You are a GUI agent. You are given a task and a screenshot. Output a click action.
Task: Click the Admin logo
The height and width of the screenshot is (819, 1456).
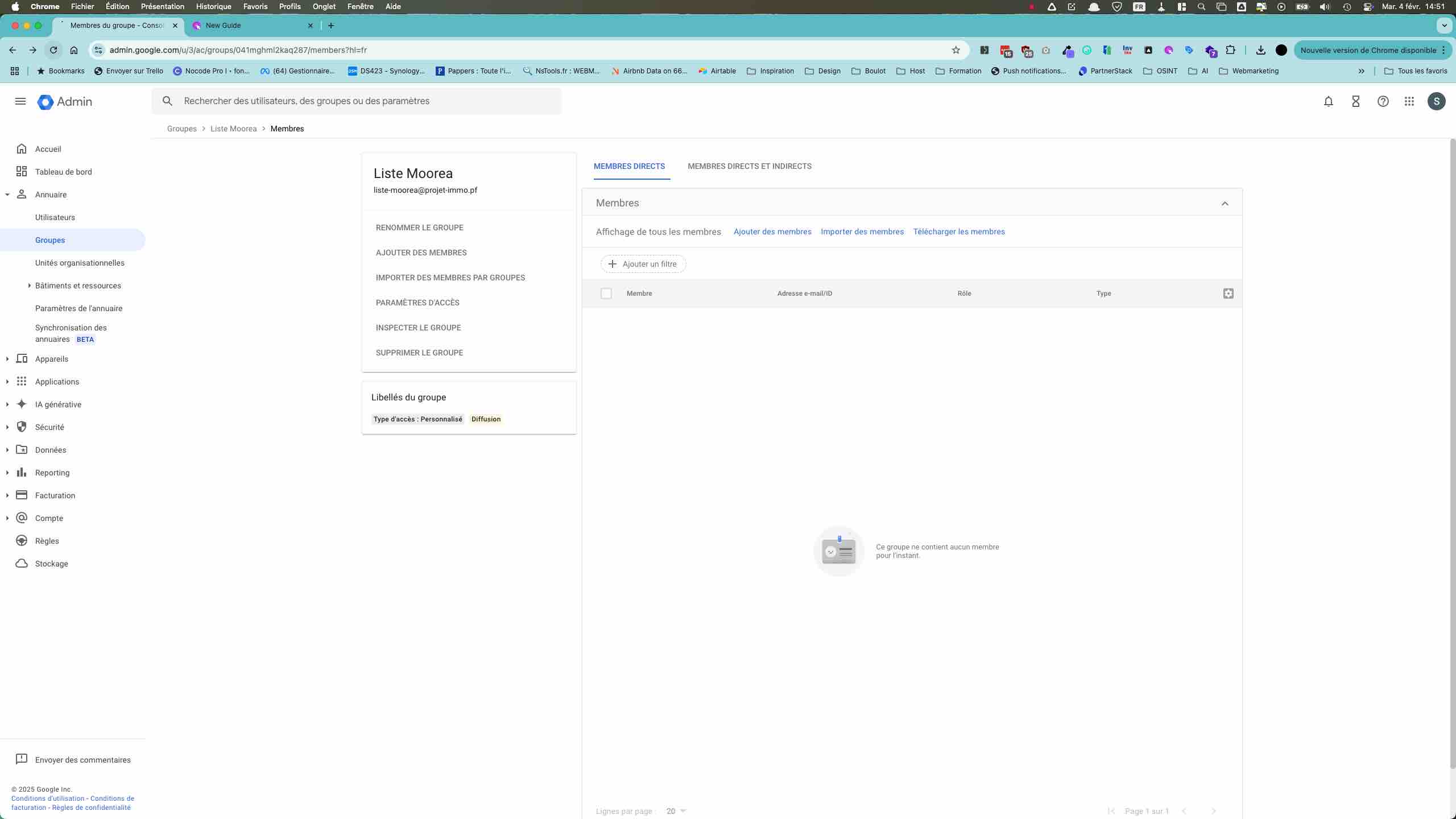65,102
